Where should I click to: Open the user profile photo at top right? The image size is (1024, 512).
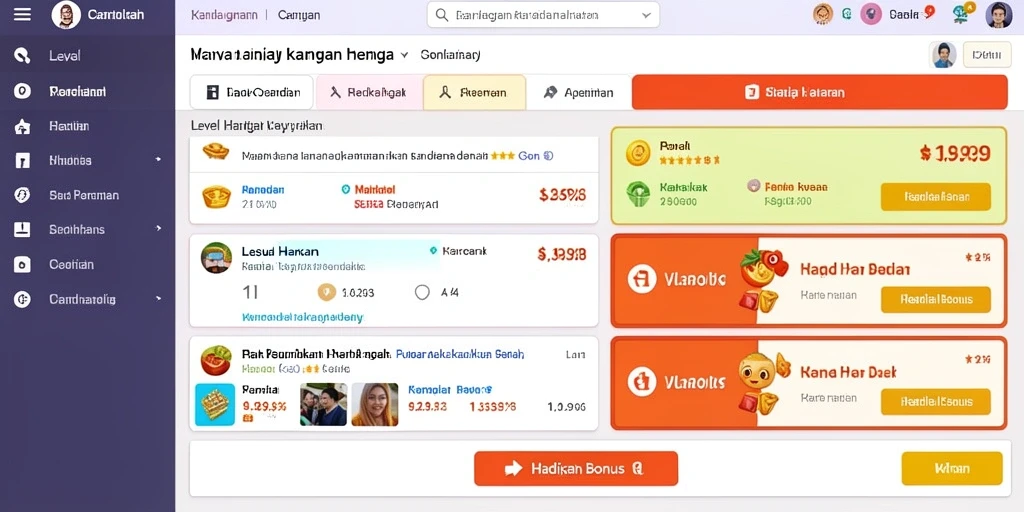tap(999, 14)
